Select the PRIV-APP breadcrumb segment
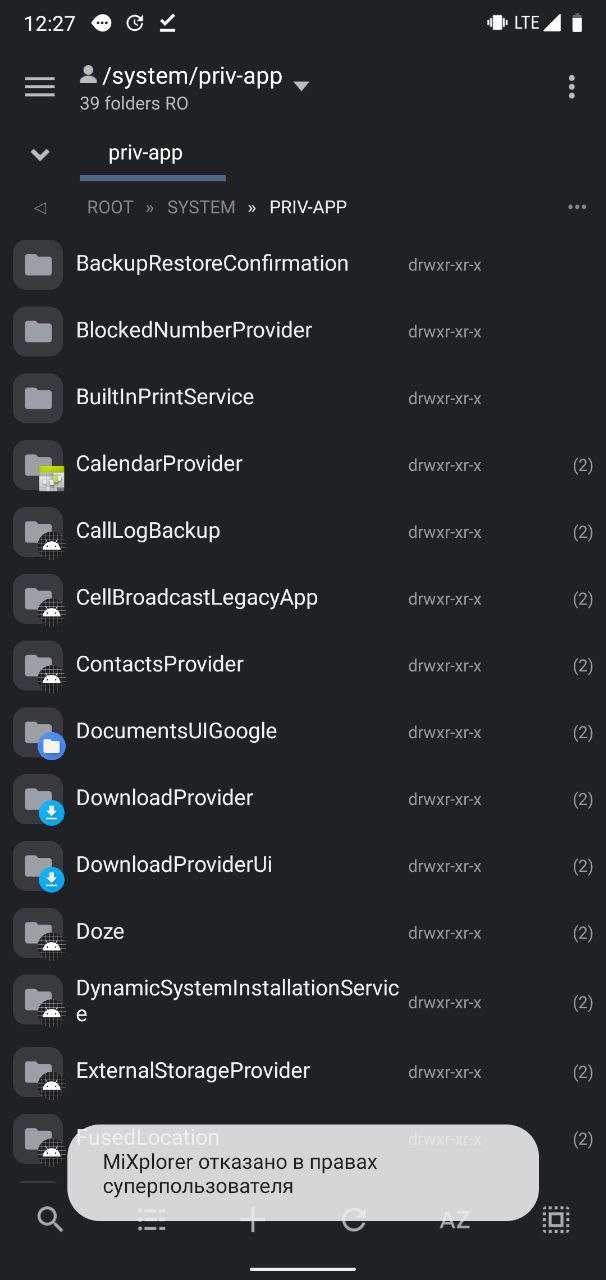 click(308, 207)
